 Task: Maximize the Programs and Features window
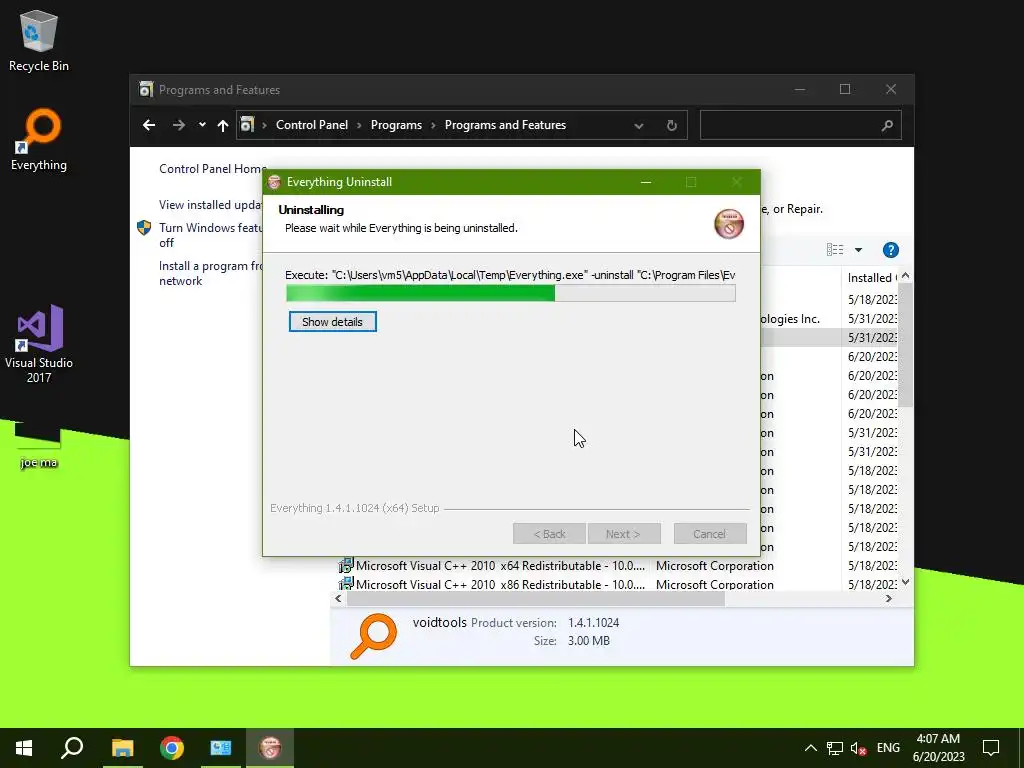(844, 89)
